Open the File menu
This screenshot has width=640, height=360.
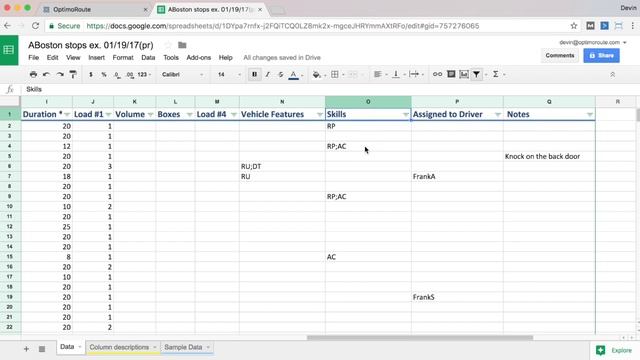pyautogui.click(x=33, y=58)
